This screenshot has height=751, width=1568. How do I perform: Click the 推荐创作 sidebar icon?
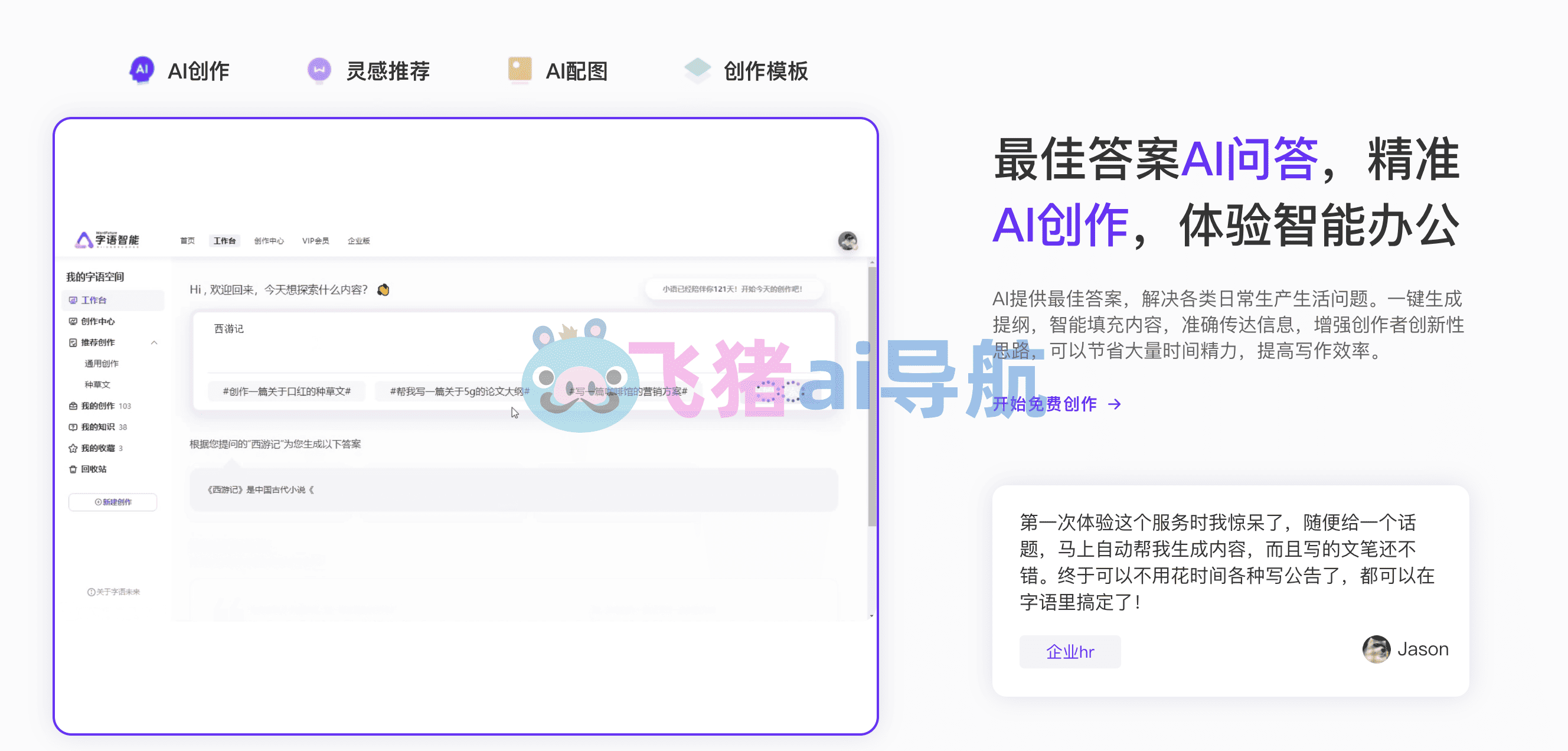click(x=73, y=342)
